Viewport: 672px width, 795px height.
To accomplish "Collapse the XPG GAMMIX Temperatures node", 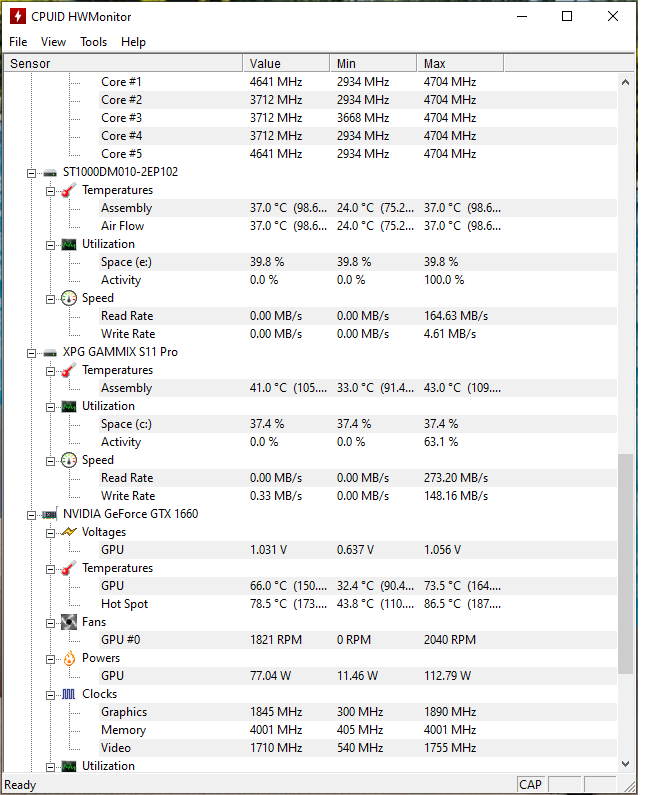I will [50, 371].
